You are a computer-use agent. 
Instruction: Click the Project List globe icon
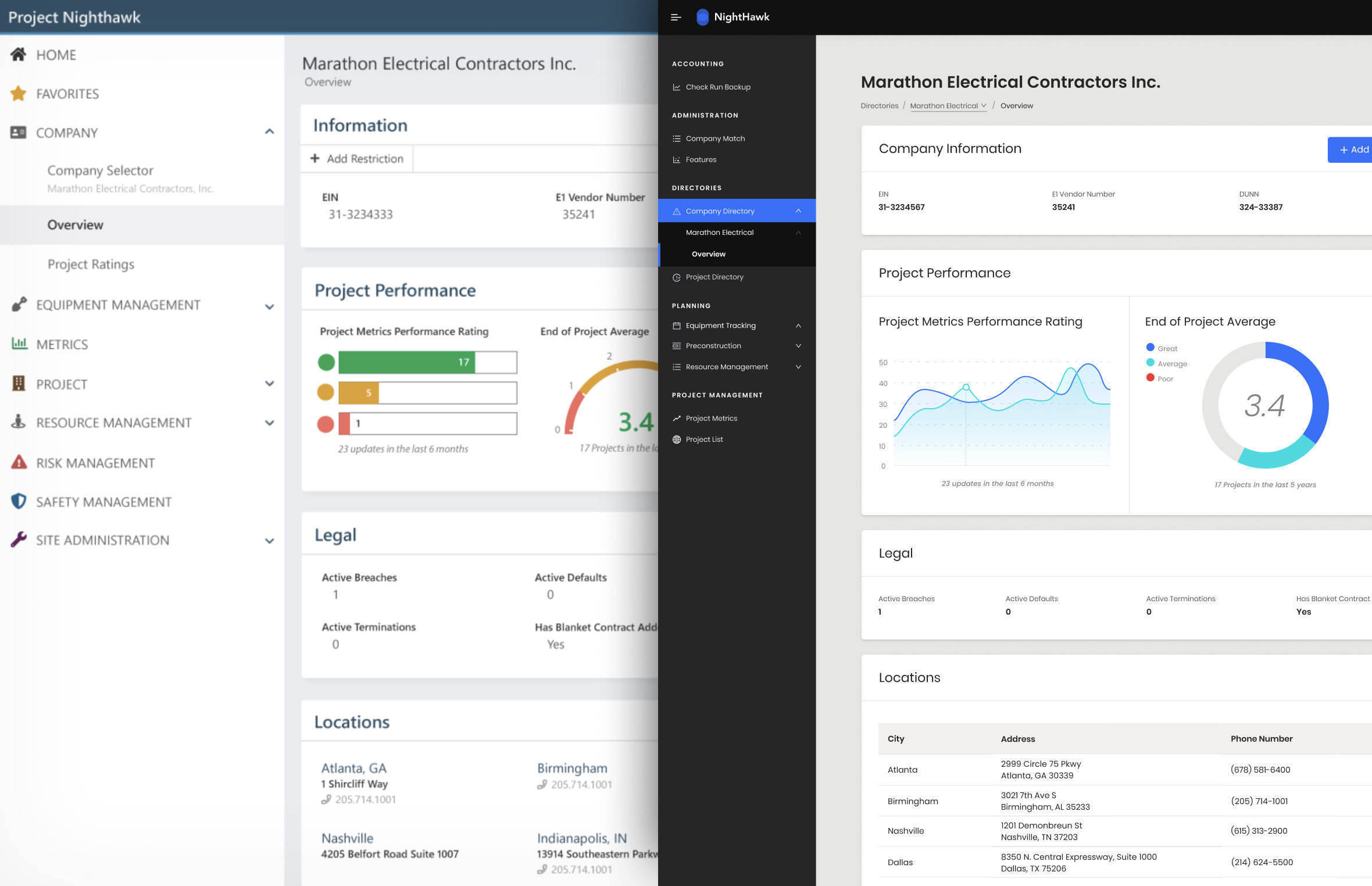pyautogui.click(x=677, y=440)
